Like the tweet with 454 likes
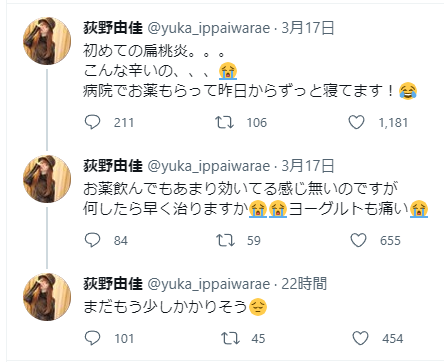 pyautogui.click(x=360, y=338)
